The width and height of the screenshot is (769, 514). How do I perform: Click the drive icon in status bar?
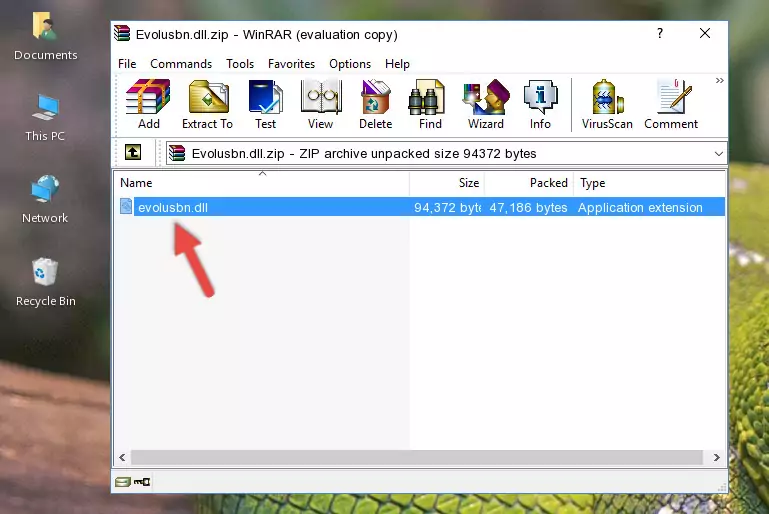click(123, 482)
